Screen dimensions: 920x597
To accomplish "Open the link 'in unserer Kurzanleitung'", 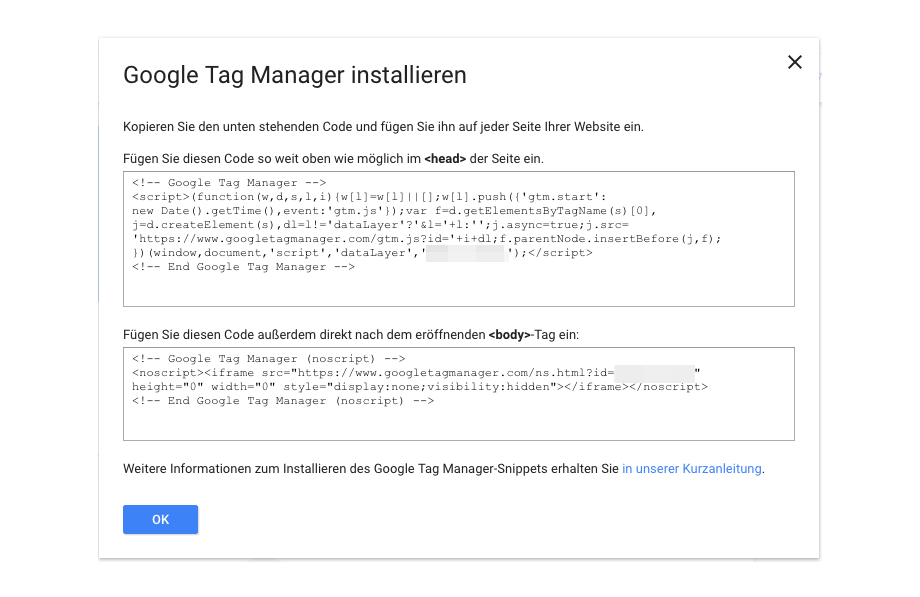I will click(691, 468).
